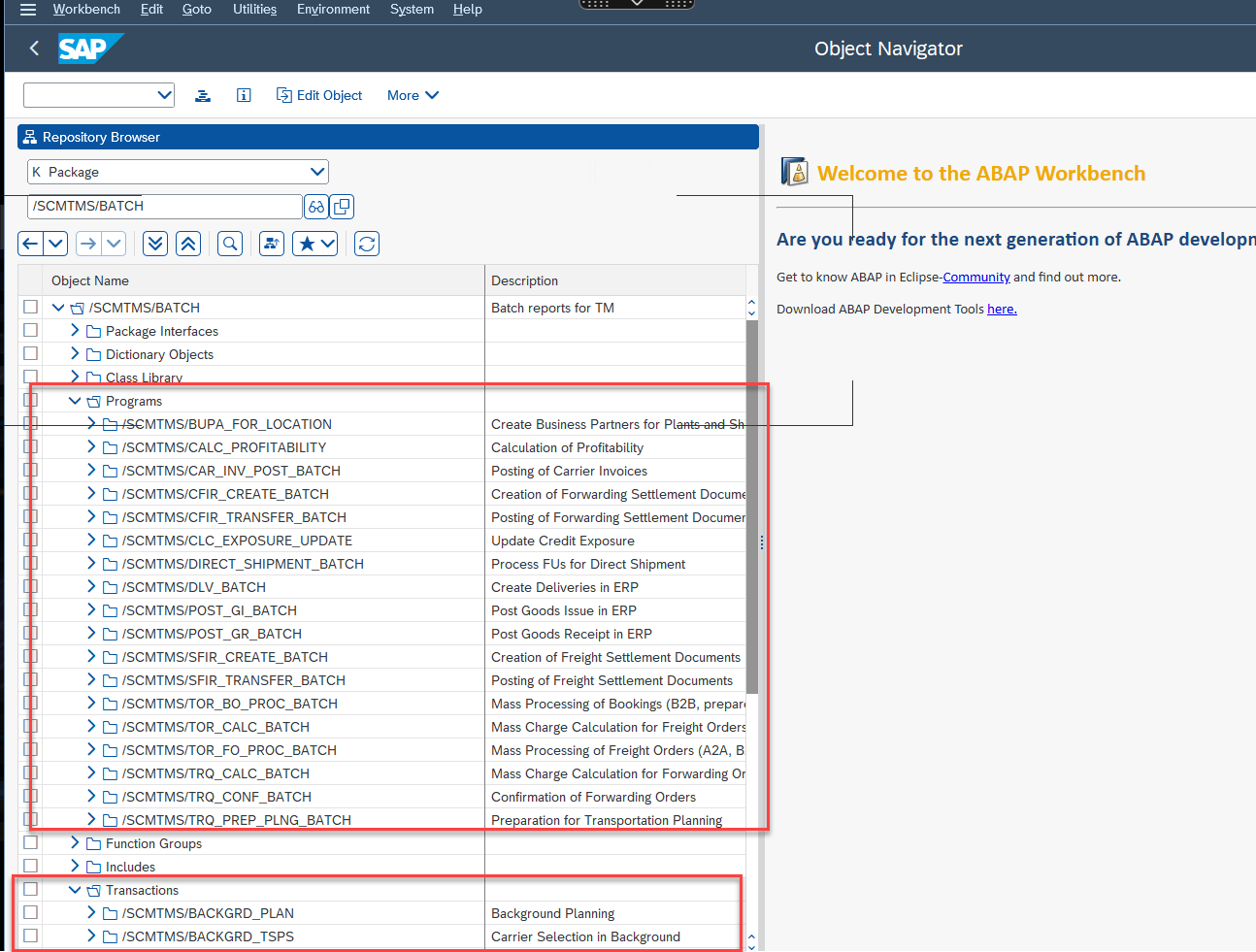Open the Package object type dropdown
The image size is (1256, 952).
(x=316, y=172)
